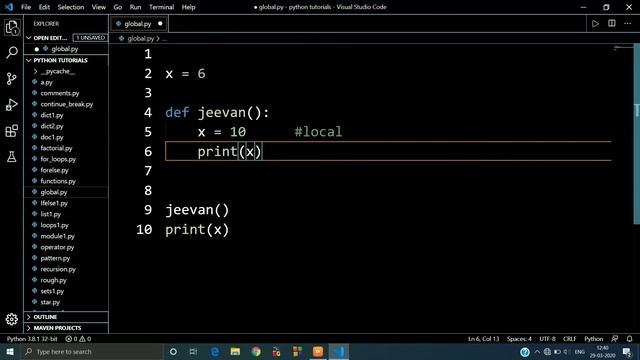640x360 pixels.
Task: Change CRLF line ending setting
Action: (569, 339)
